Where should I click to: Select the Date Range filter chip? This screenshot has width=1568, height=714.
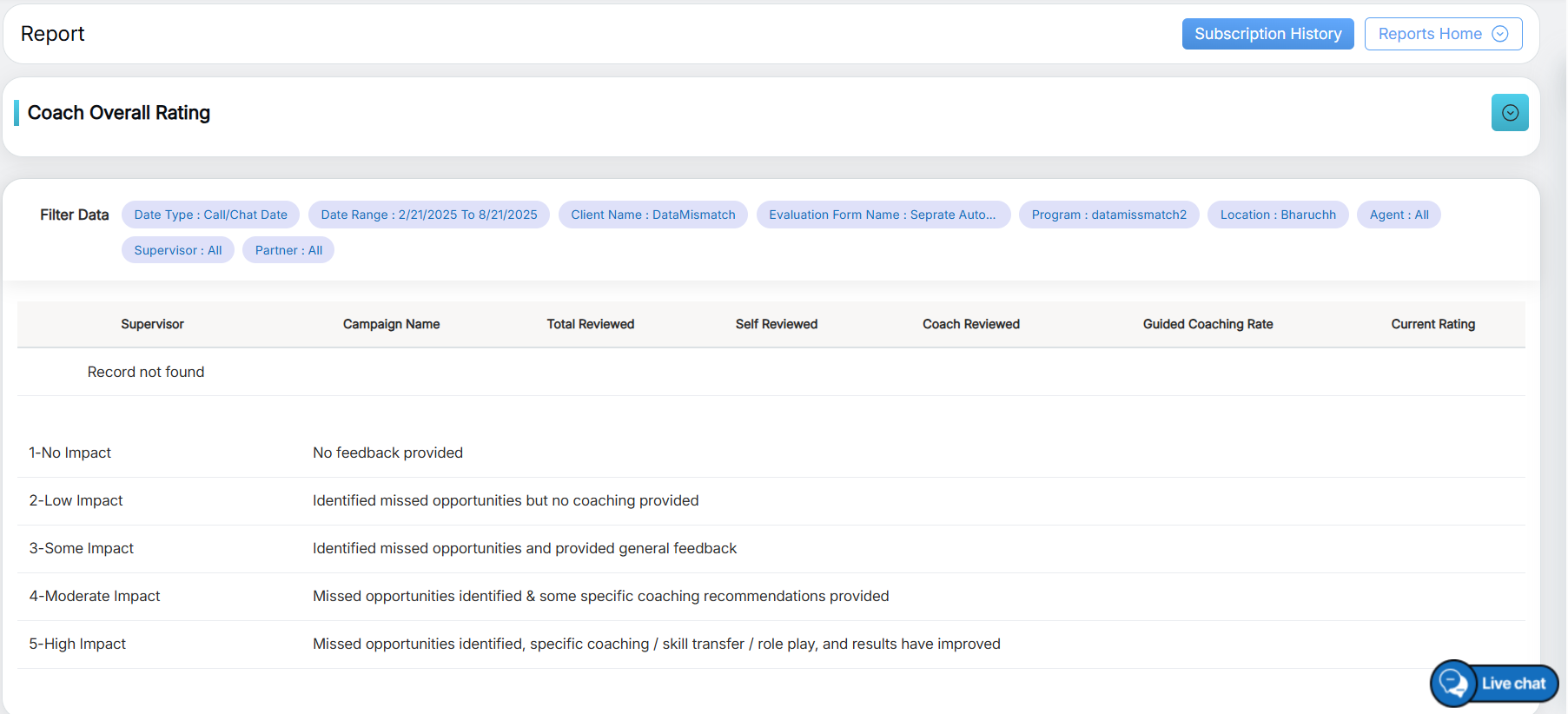428,215
